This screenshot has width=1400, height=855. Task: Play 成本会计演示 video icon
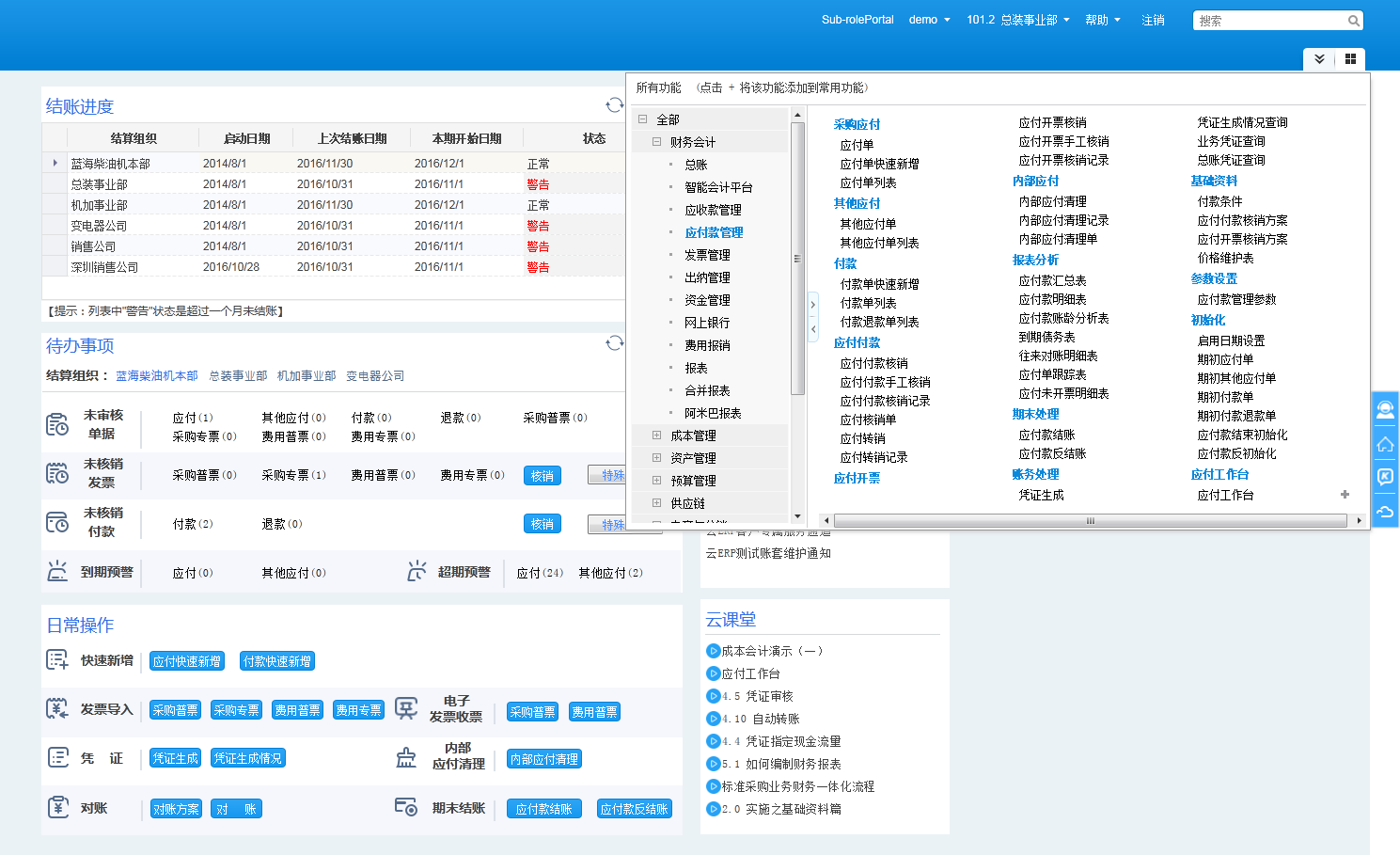click(x=713, y=651)
